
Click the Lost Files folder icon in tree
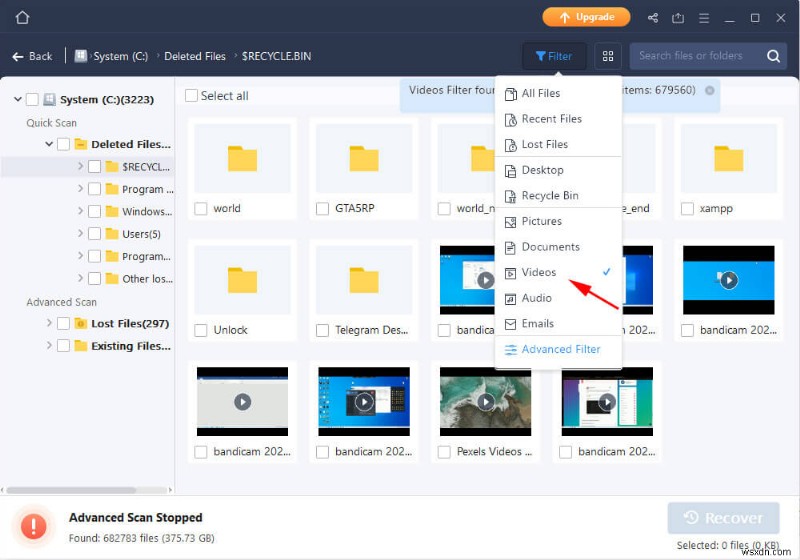pos(81,323)
